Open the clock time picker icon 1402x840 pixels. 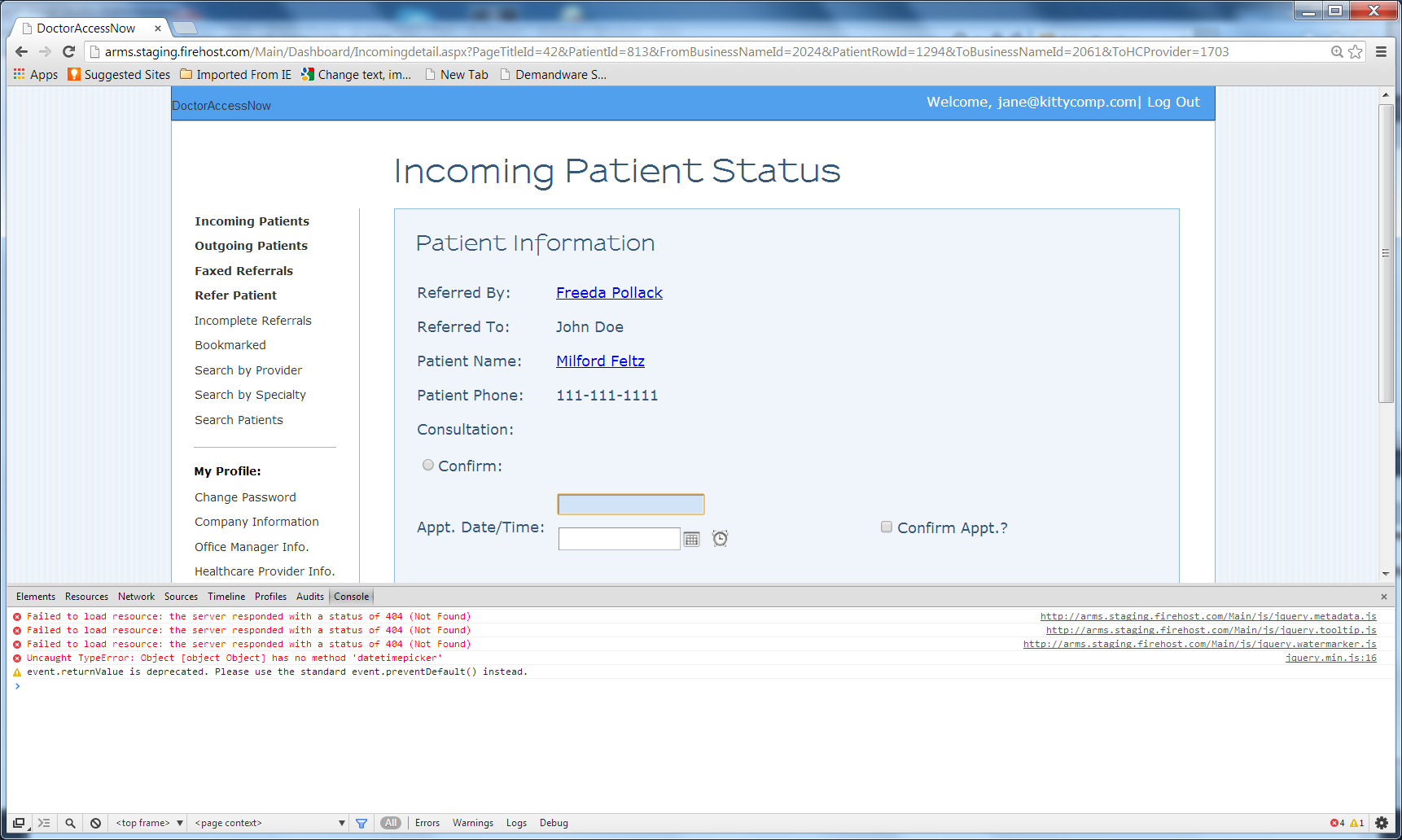720,538
